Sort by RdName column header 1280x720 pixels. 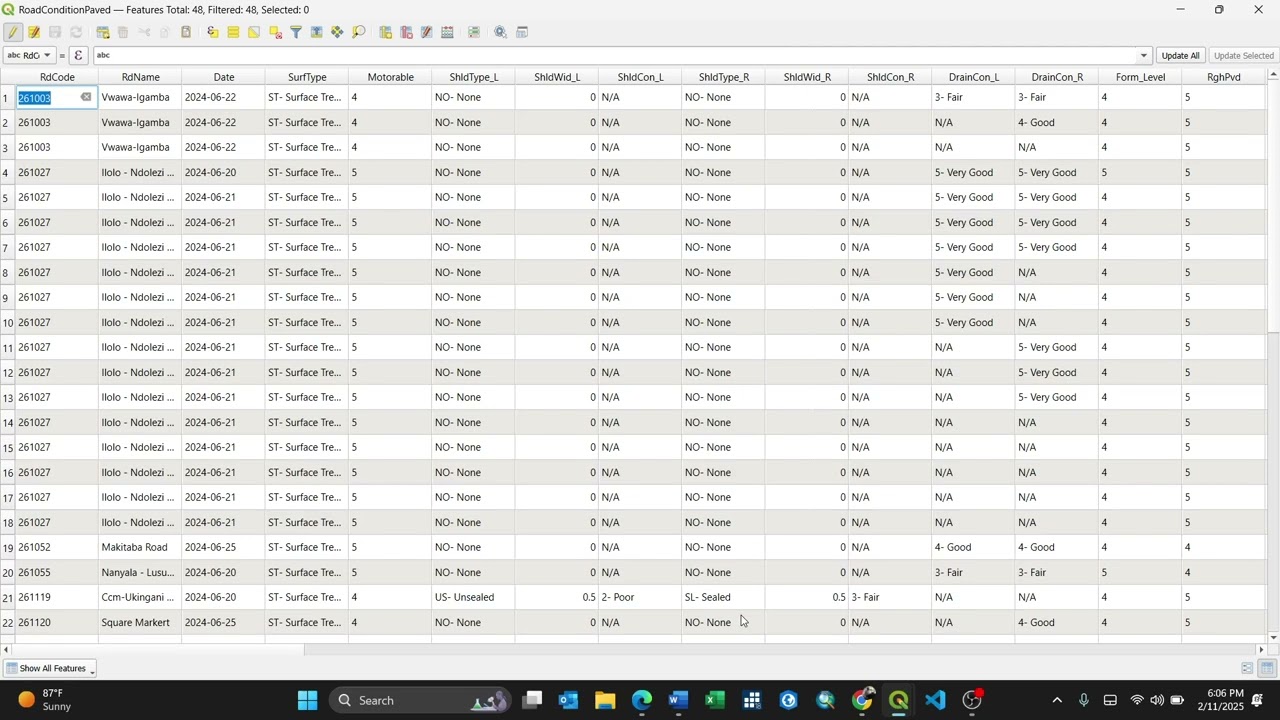click(140, 77)
